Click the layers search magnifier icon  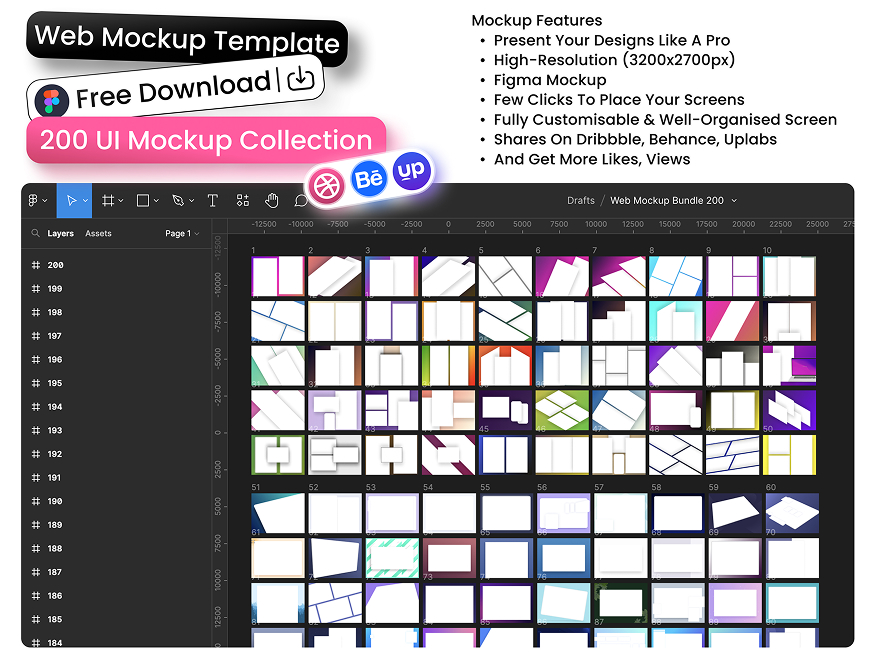click(x=35, y=234)
